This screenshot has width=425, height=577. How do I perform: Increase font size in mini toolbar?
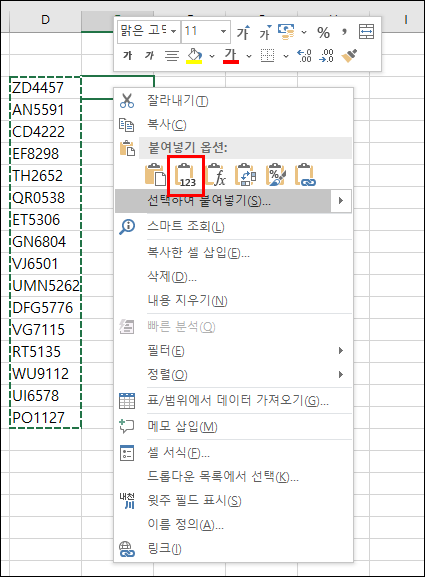click(243, 32)
